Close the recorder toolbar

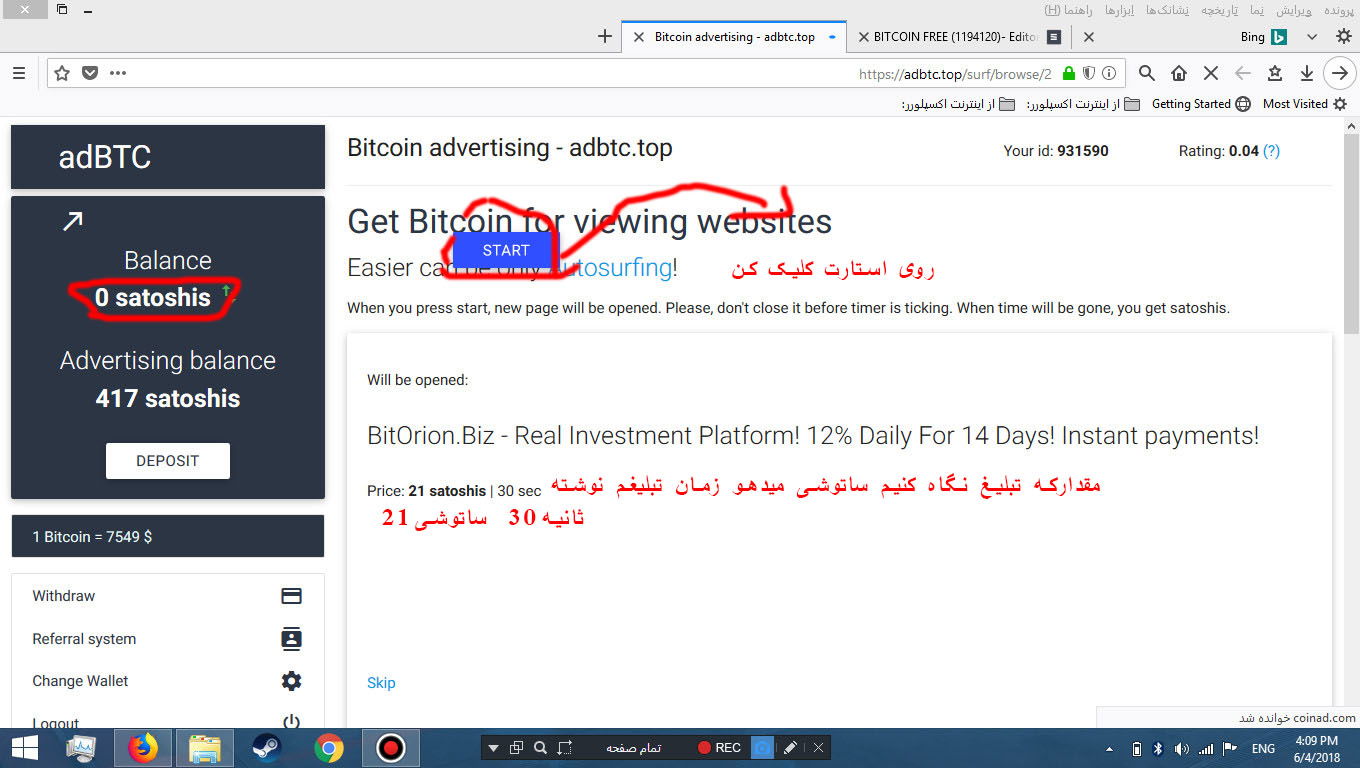[818, 748]
